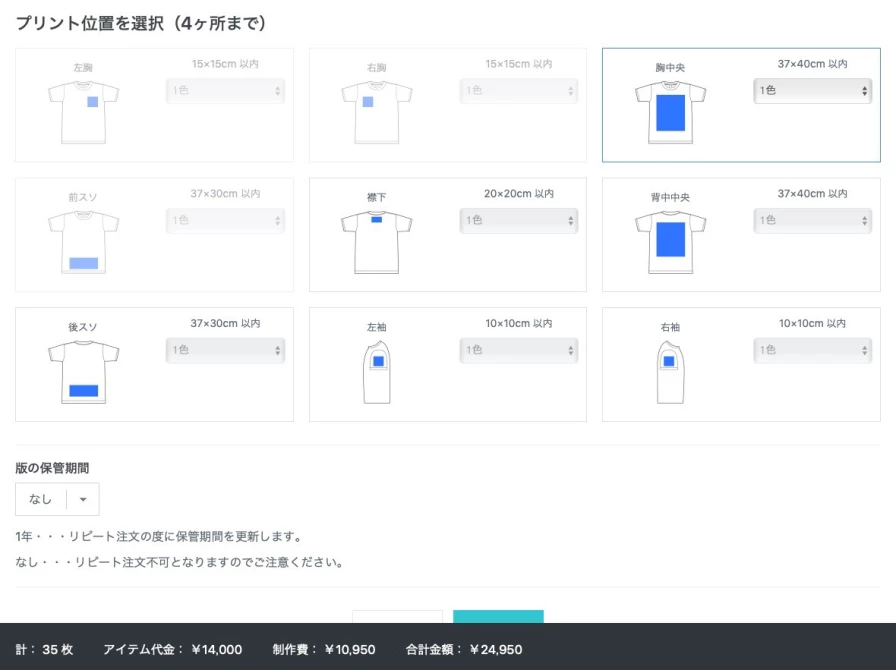Expand the 背中中央 color count dropdown
Viewport: 896px width, 670px height.
(x=812, y=221)
